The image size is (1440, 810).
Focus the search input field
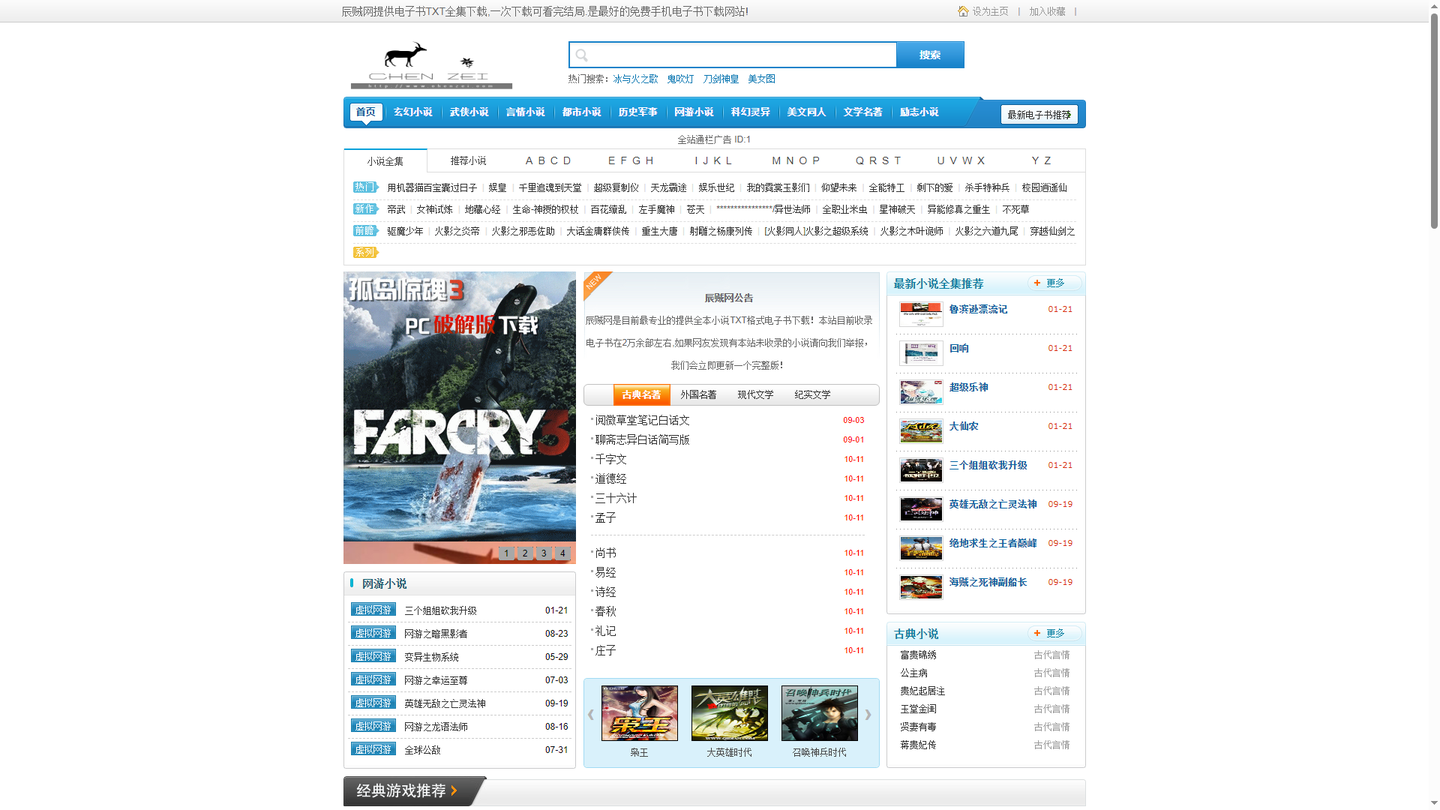[x=733, y=55]
